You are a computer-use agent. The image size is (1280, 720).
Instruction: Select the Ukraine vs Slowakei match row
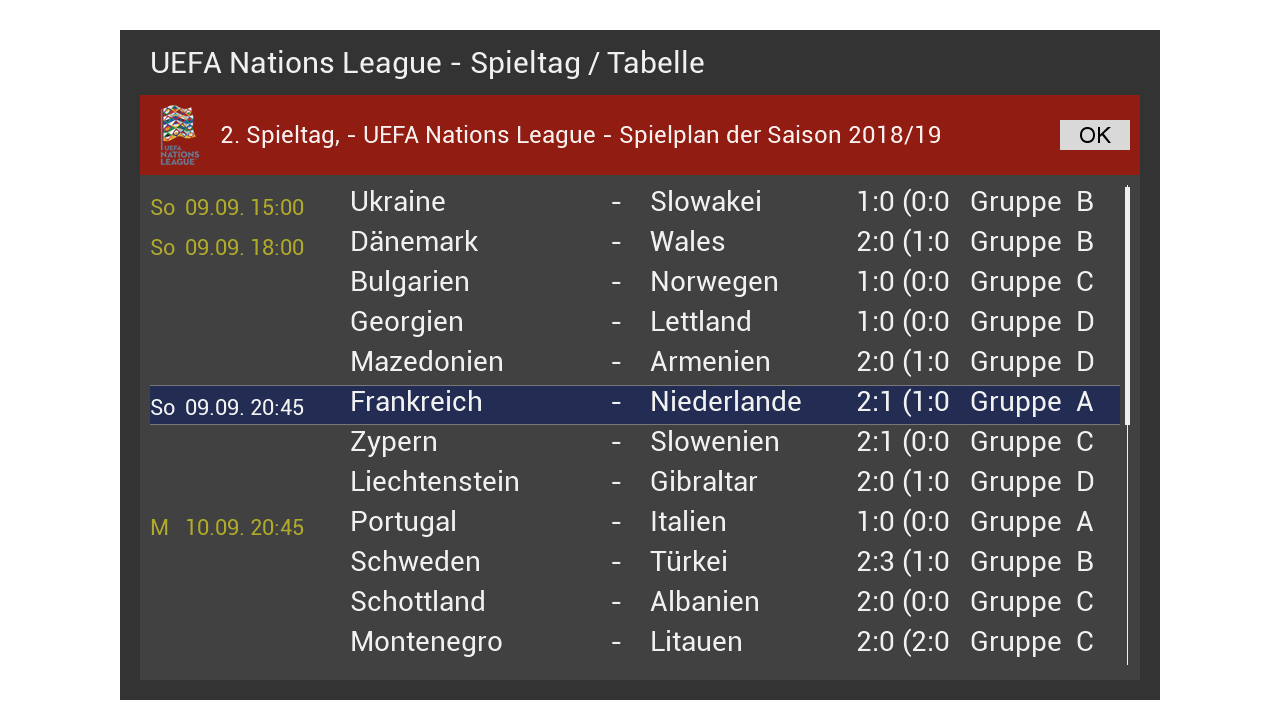click(635, 202)
